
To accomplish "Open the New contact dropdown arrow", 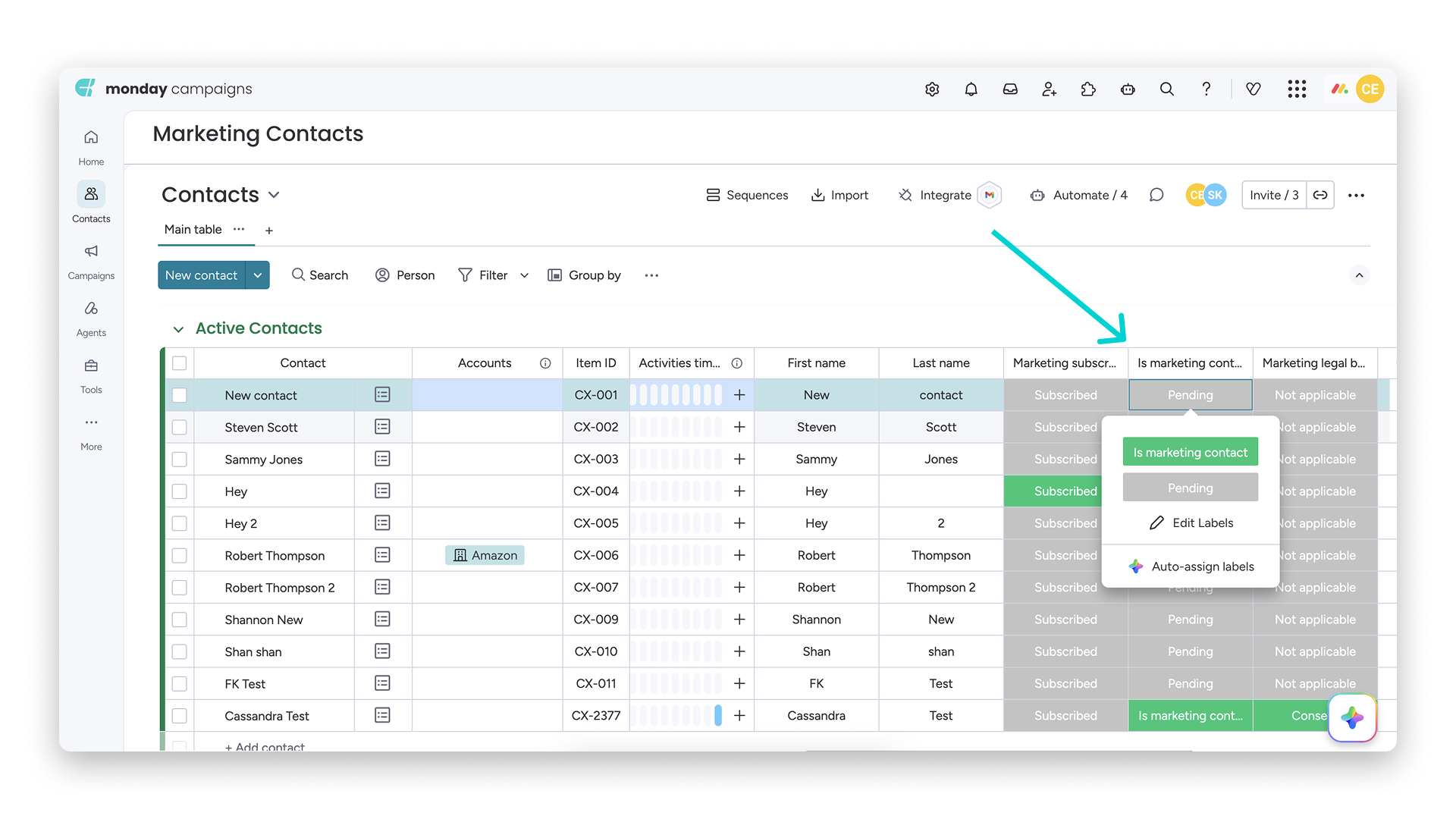I will 258,275.
